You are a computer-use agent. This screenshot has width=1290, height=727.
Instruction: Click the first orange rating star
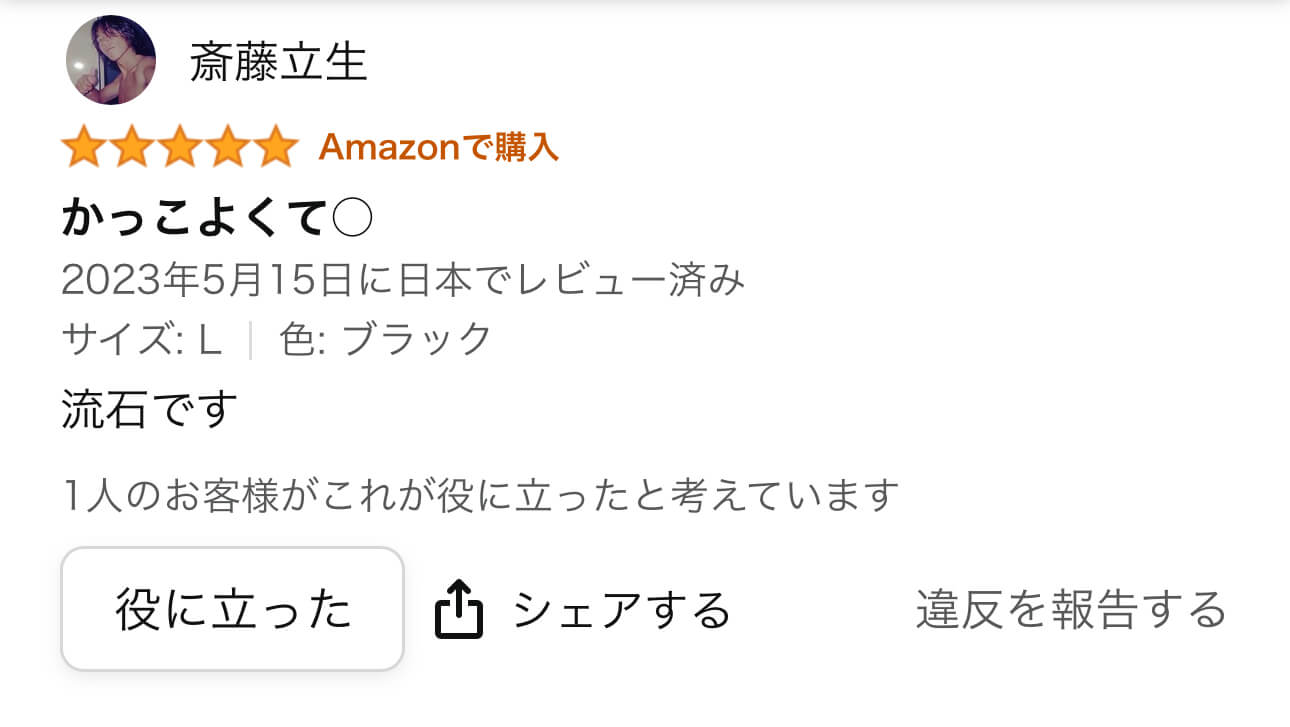click(x=84, y=148)
